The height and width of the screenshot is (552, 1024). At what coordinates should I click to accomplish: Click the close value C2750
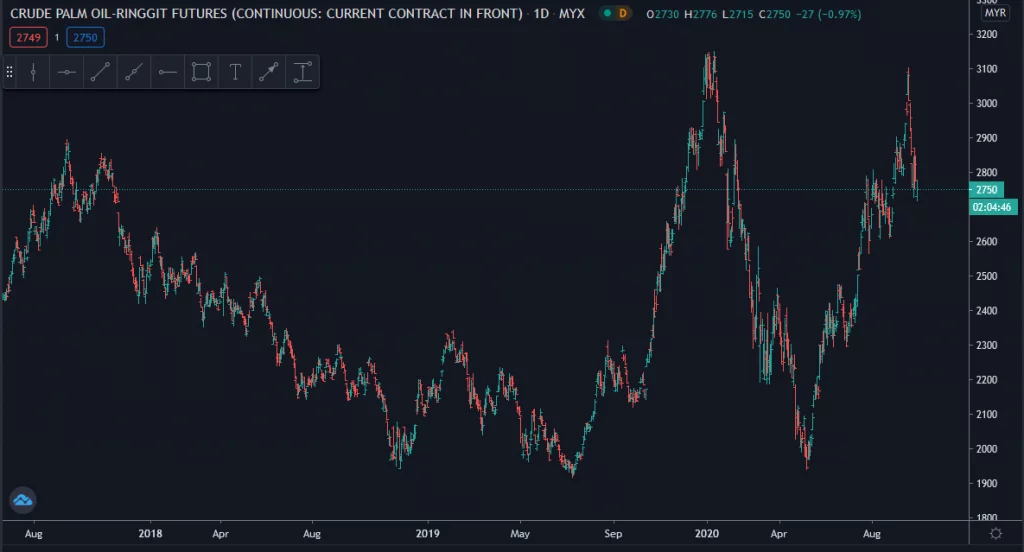(774, 14)
